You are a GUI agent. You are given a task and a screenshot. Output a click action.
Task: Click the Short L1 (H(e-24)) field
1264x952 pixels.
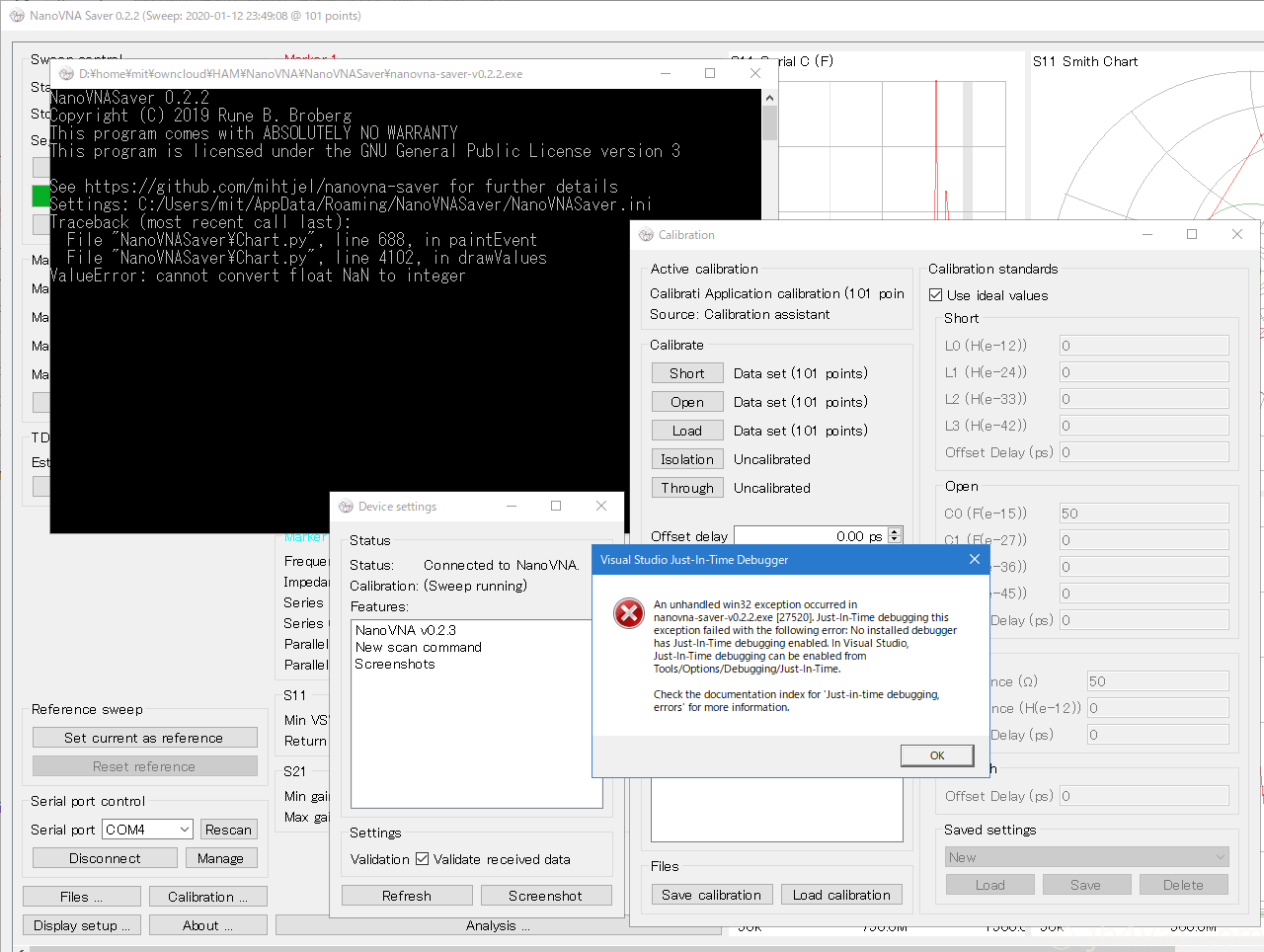(1145, 372)
